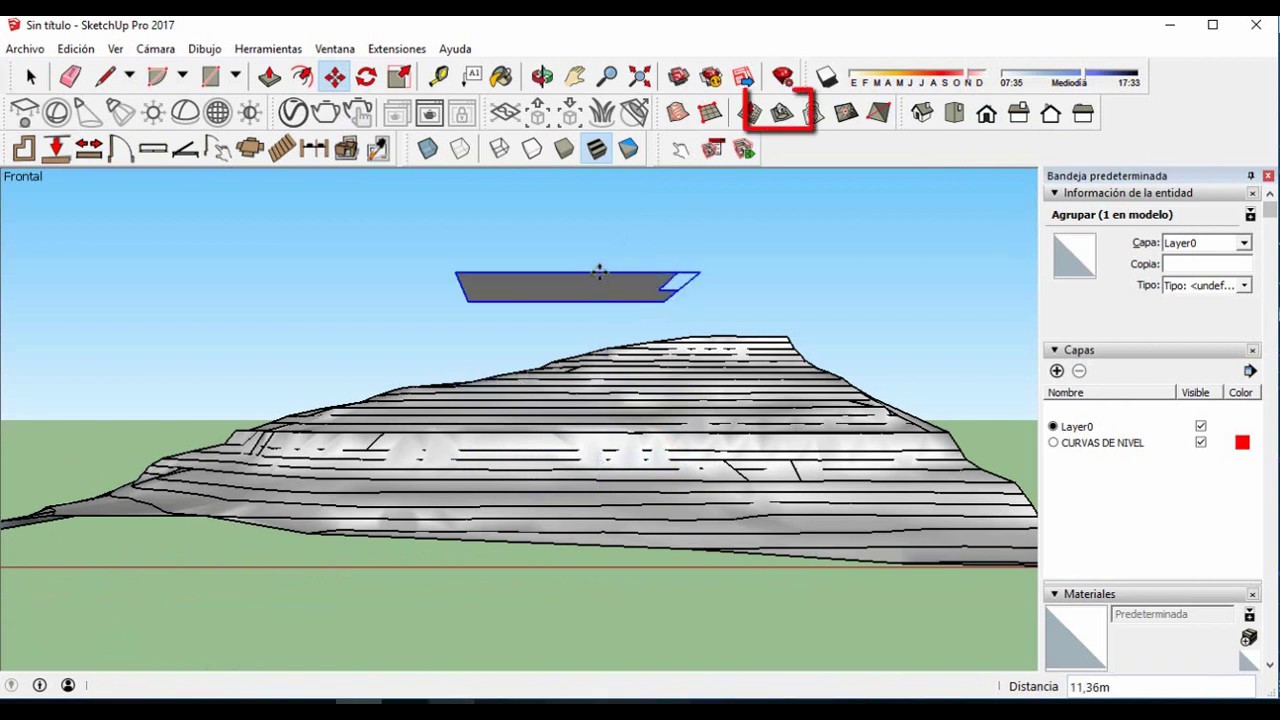Delete layer with minus button
This screenshot has width=1280, height=720.
pos(1079,371)
